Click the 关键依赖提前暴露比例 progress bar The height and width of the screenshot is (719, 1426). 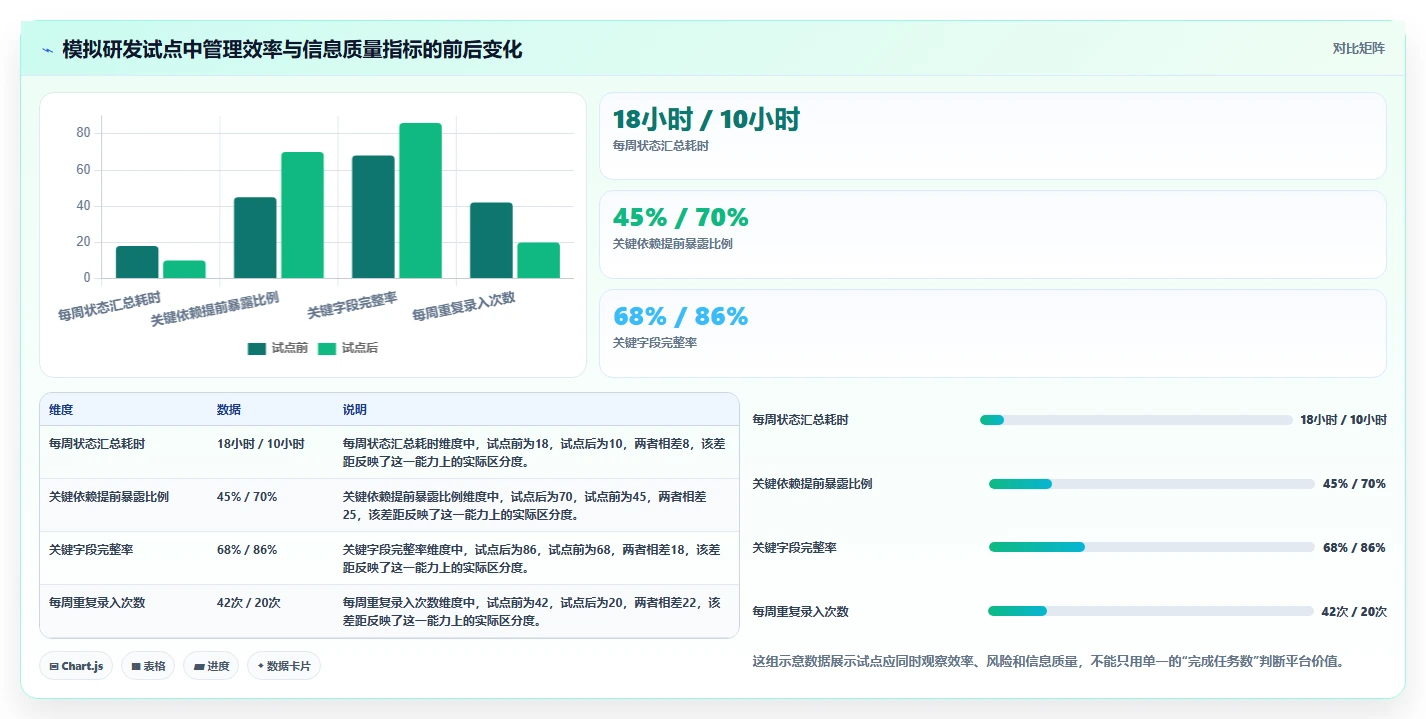pyautogui.click(x=1151, y=484)
